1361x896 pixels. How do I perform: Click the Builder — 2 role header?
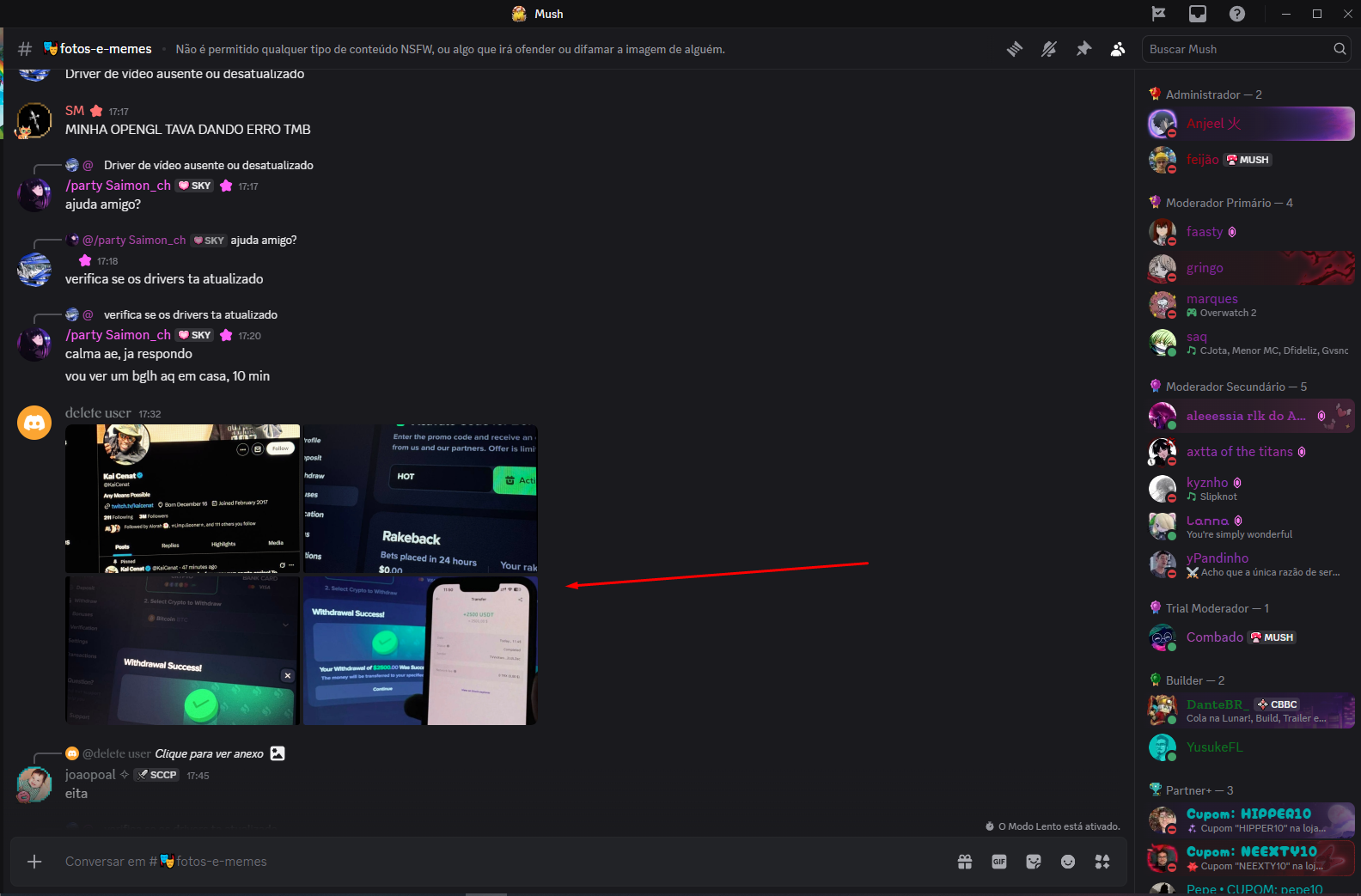pyautogui.click(x=1194, y=680)
